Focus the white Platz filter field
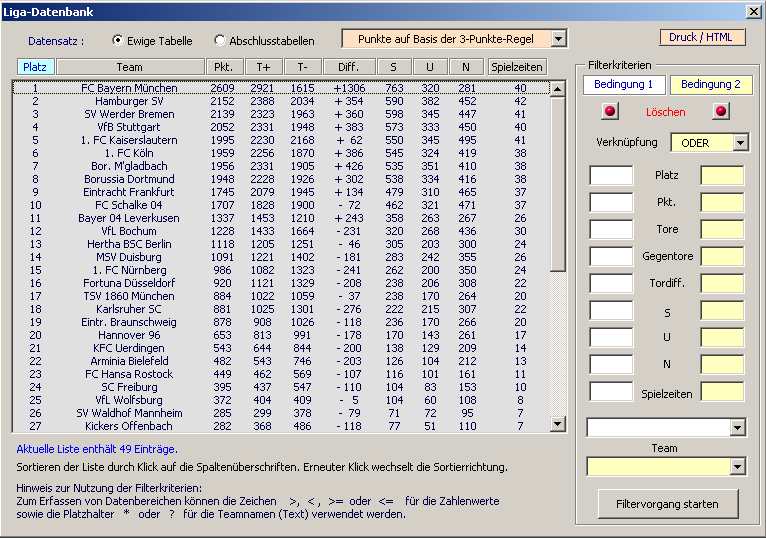 (611, 175)
